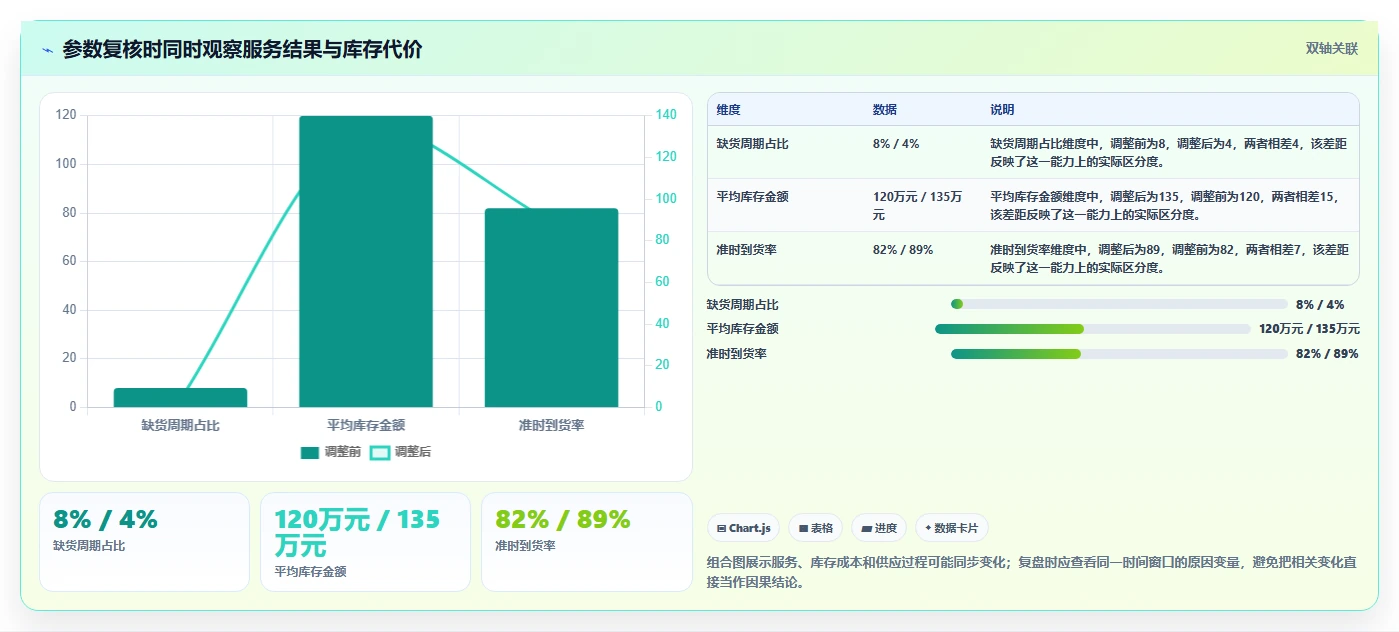Select the 数据卡片 tag
The image size is (1399, 632).
pos(952,528)
